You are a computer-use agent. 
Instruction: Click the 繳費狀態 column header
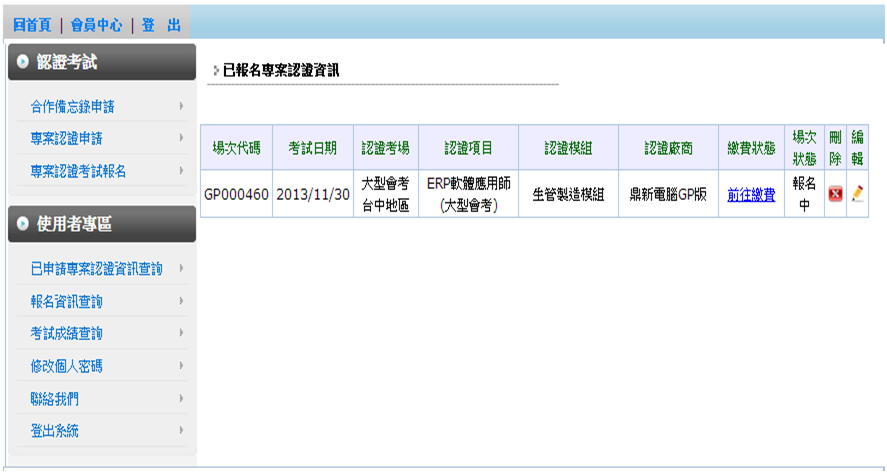pos(751,148)
